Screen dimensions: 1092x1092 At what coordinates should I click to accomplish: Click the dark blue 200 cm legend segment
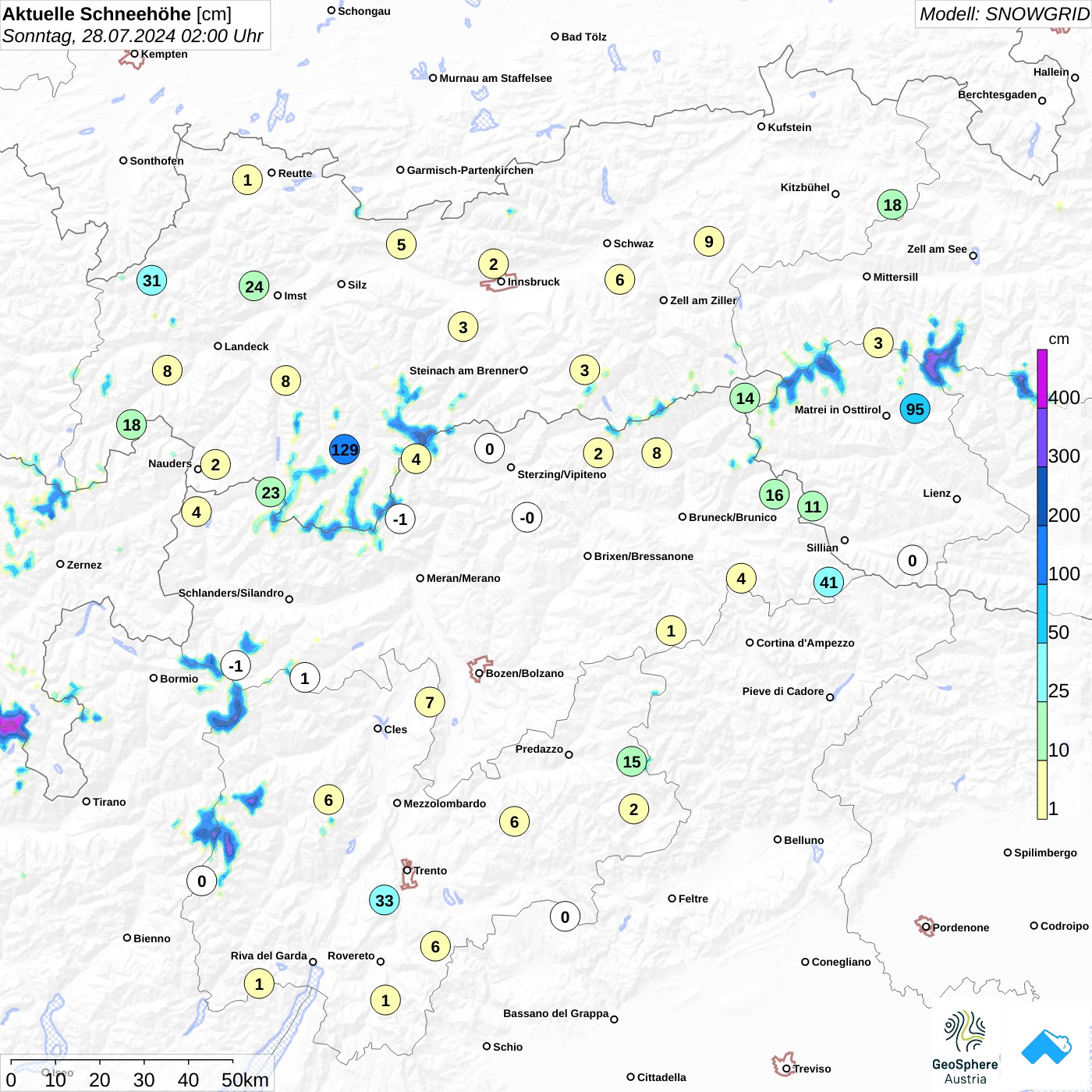point(1042,496)
